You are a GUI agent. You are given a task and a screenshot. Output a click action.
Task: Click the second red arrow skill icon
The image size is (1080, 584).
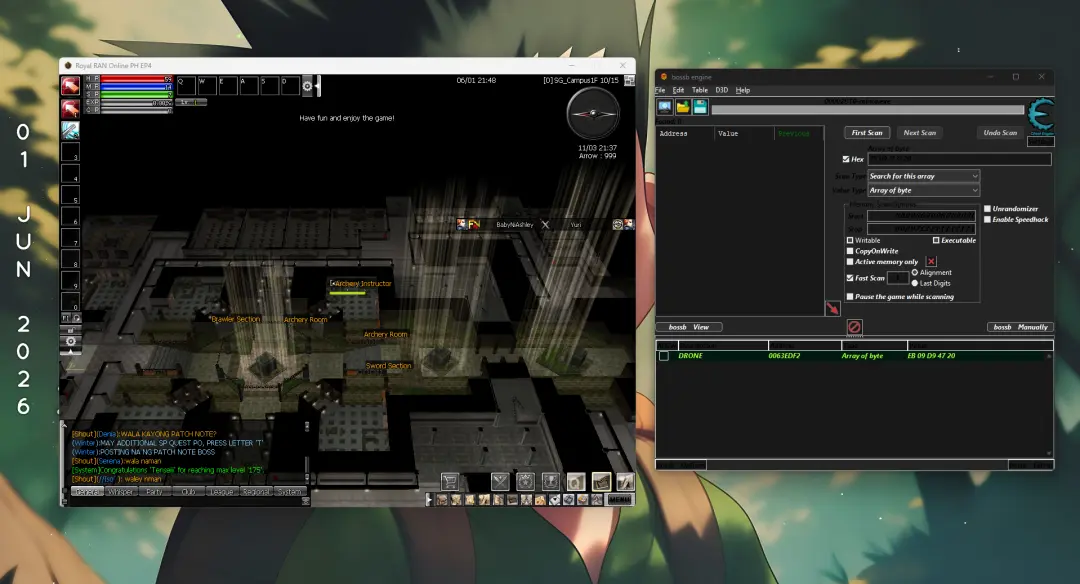point(70,107)
